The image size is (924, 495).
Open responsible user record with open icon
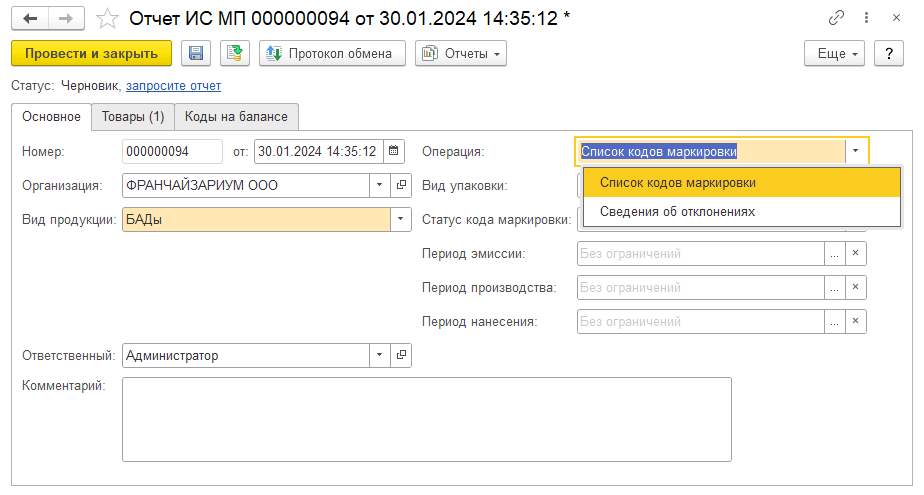[x=401, y=355]
